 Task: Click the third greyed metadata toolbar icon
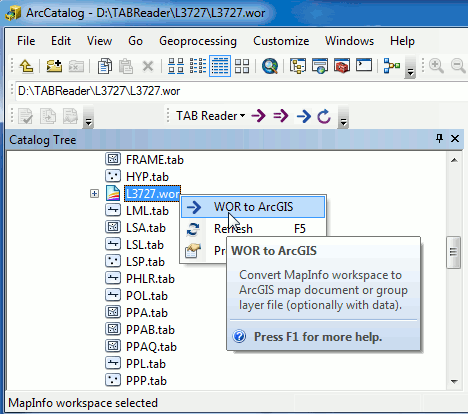pyautogui.click(x=70, y=116)
